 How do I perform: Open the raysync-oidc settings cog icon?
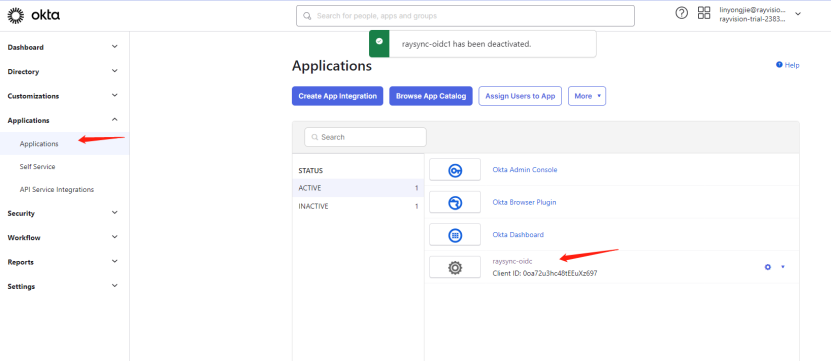coord(767,267)
